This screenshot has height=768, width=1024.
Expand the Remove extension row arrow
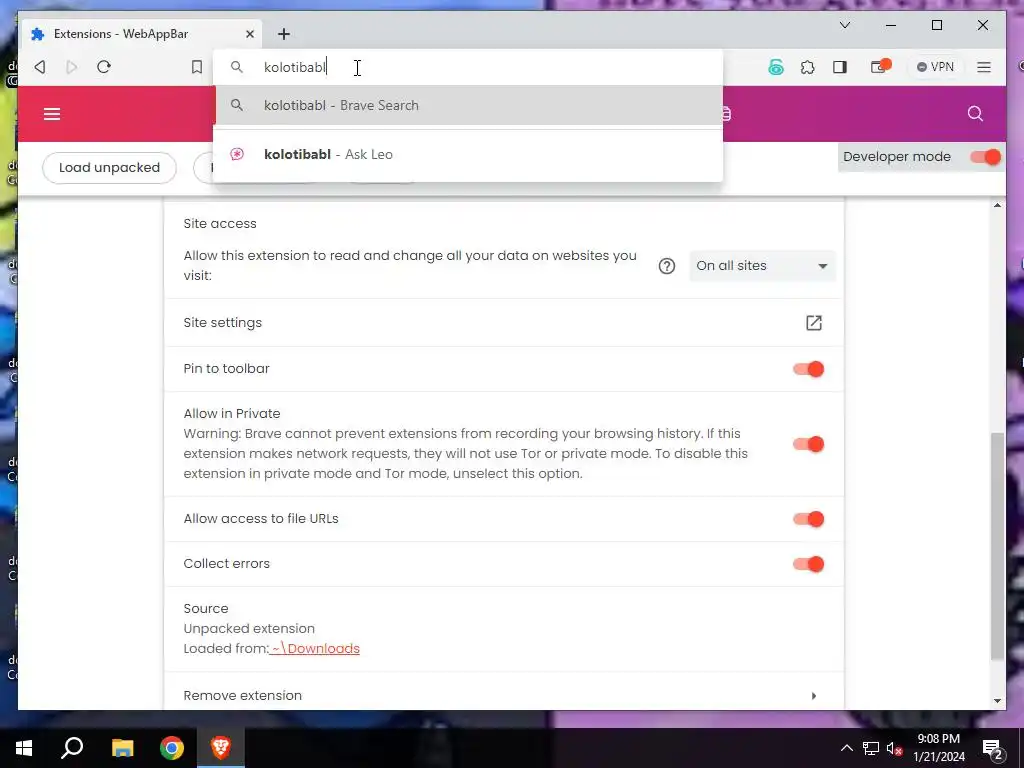click(x=814, y=696)
